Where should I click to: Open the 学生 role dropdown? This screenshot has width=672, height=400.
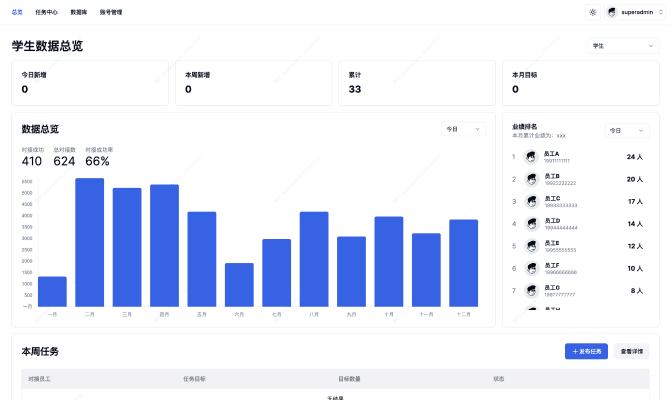point(618,46)
